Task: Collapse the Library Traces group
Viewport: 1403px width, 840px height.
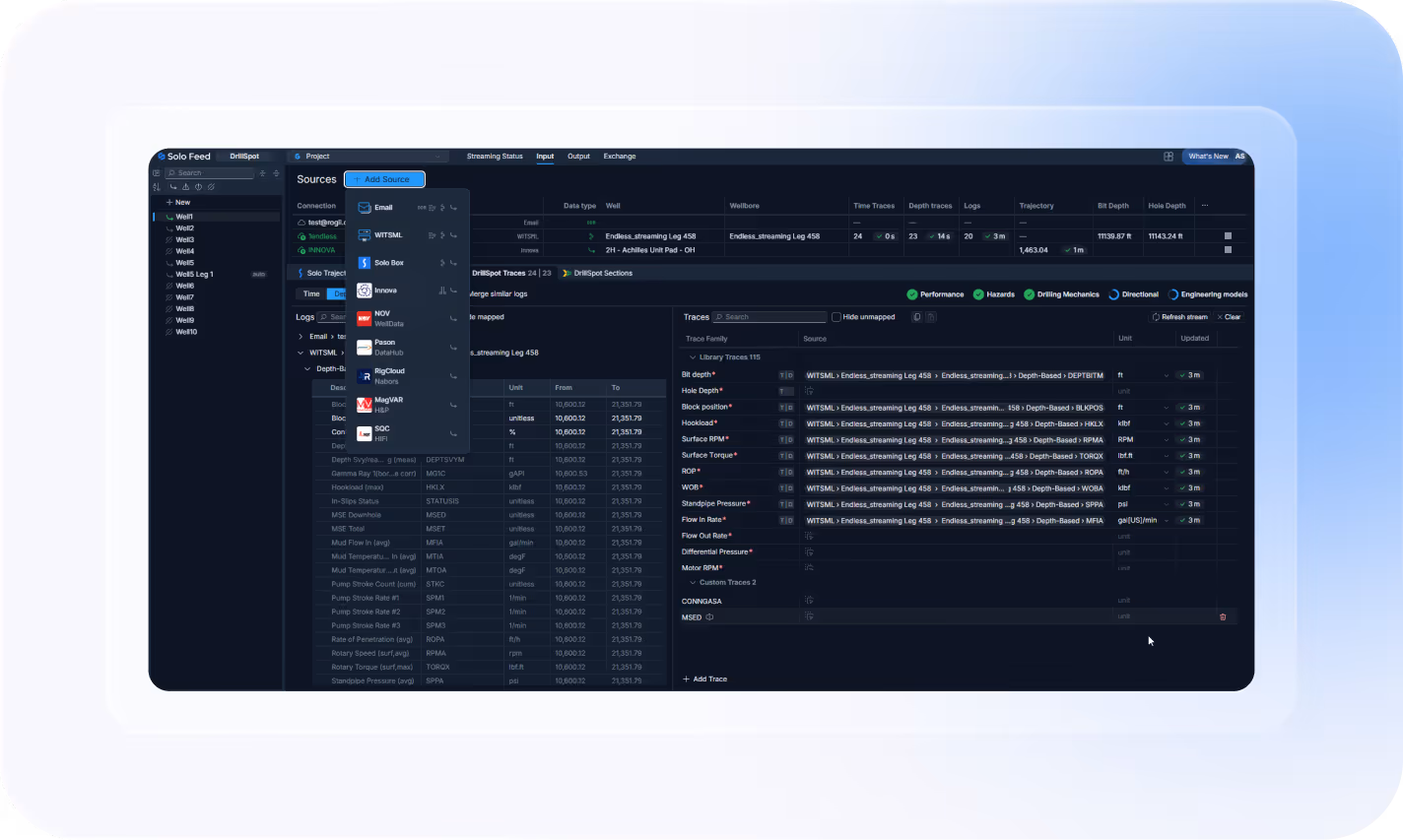Action: (x=693, y=357)
